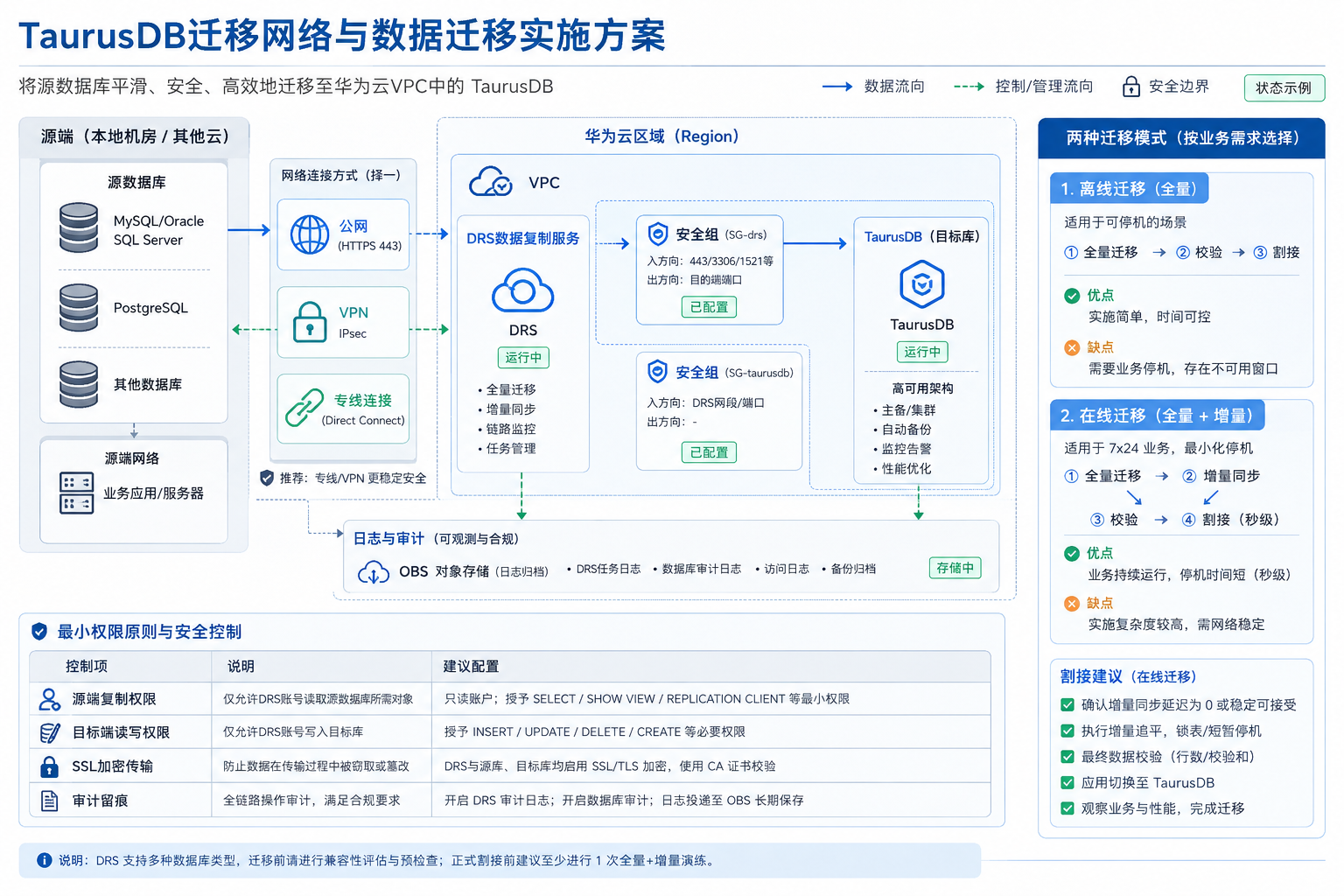
Task: Click the ④ 割接（秒级） step
Action: tap(1231, 520)
